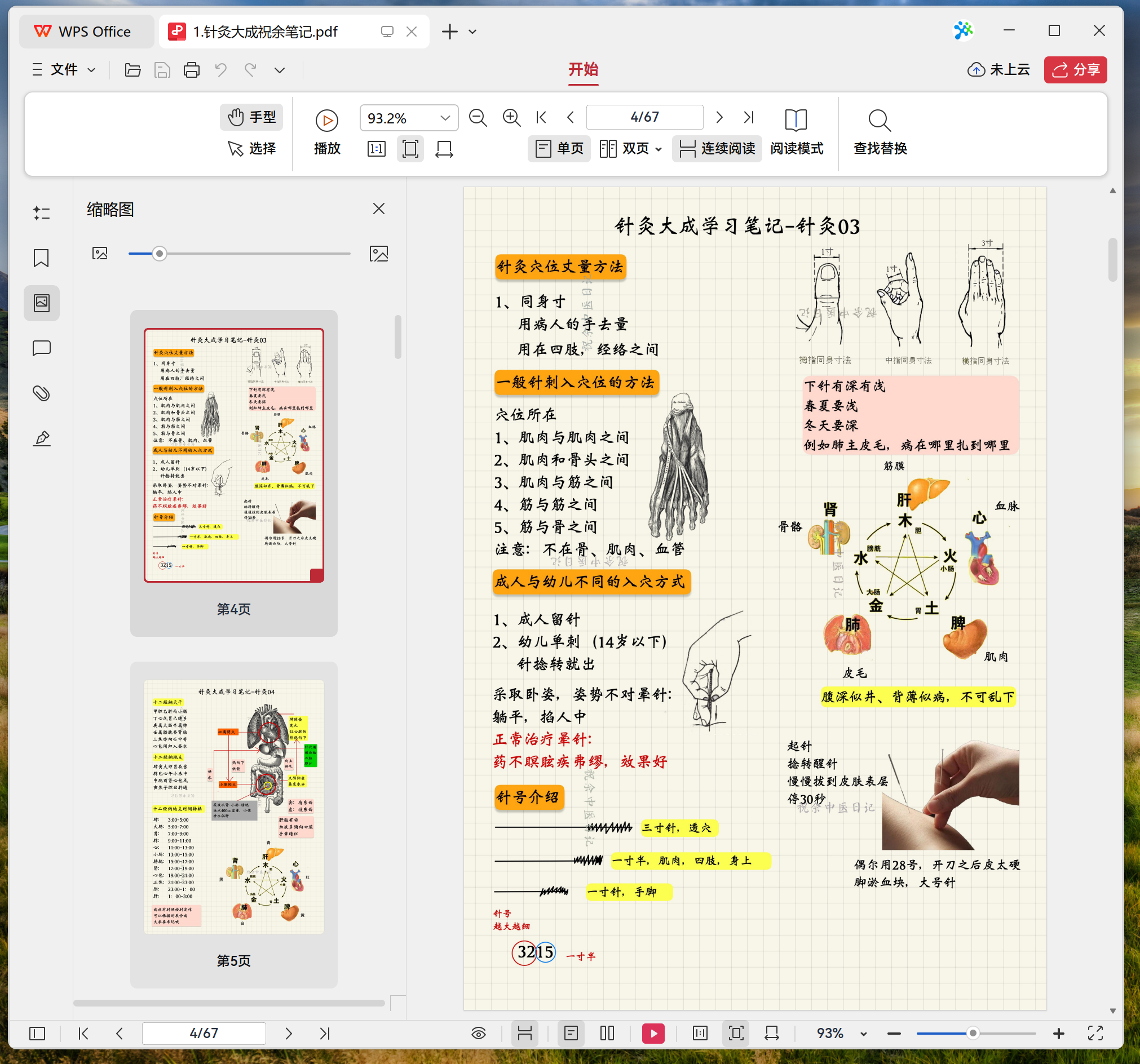1140x1064 pixels.
Task: Select the 手型 hand tool
Action: (x=251, y=117)
